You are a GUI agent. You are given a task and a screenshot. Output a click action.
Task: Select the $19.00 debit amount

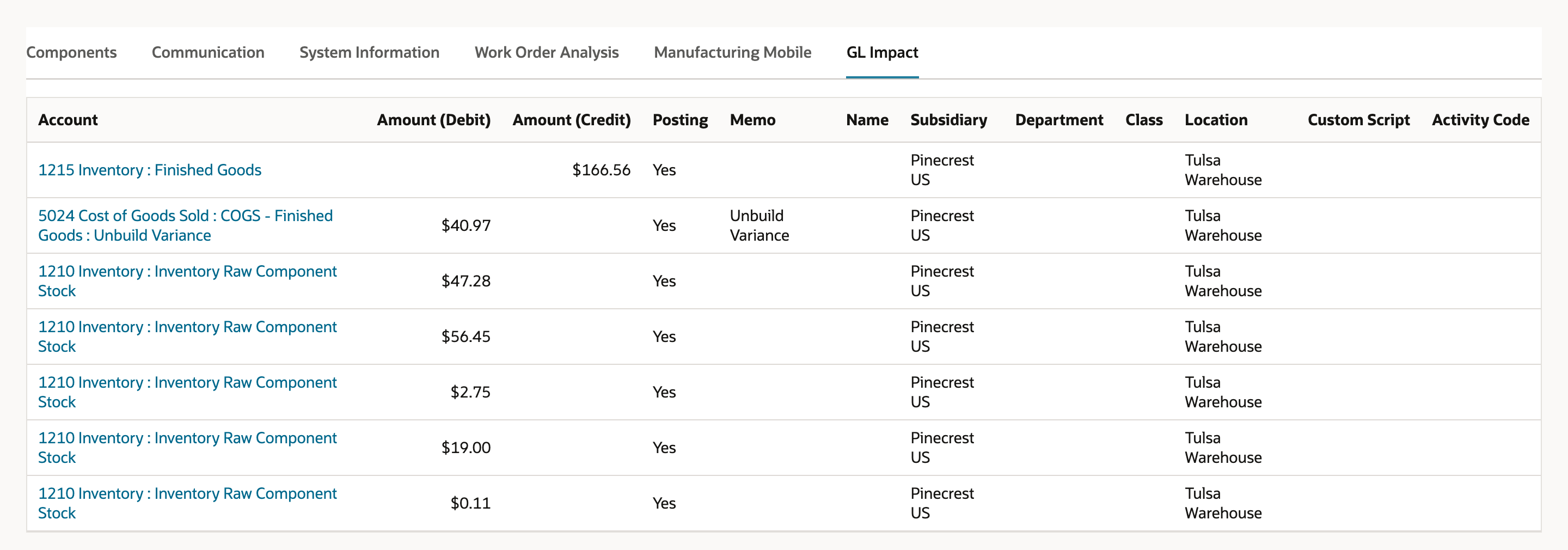[465, 447]
